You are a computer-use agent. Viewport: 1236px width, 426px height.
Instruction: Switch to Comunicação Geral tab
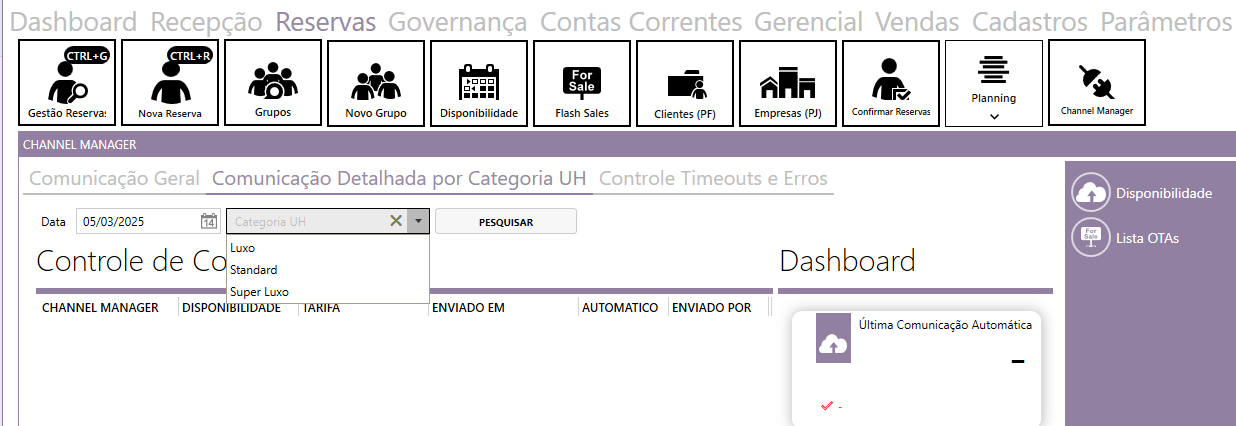click(115, 179)
